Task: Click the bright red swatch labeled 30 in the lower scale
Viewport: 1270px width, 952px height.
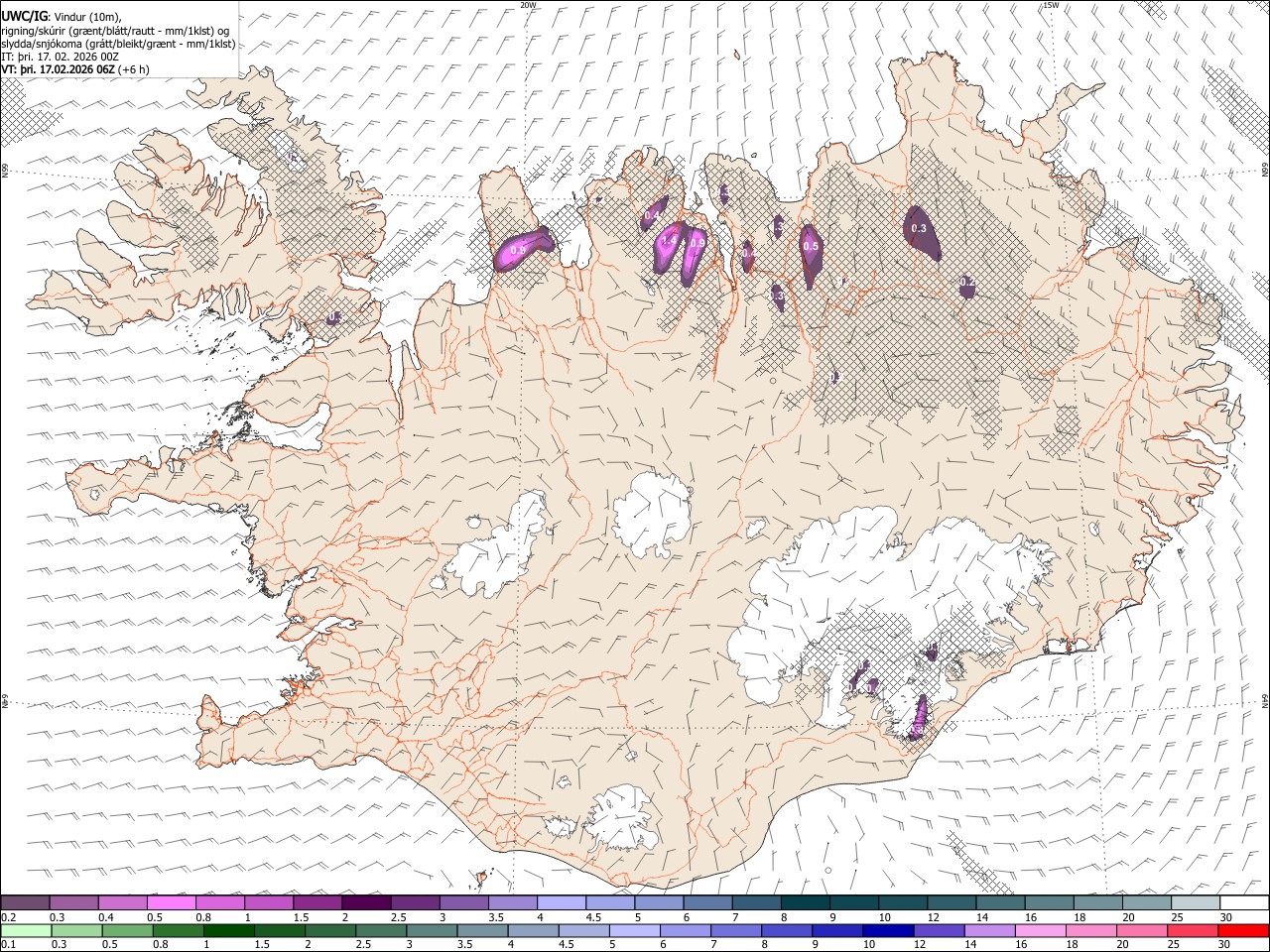Action: pos(1242,930)
